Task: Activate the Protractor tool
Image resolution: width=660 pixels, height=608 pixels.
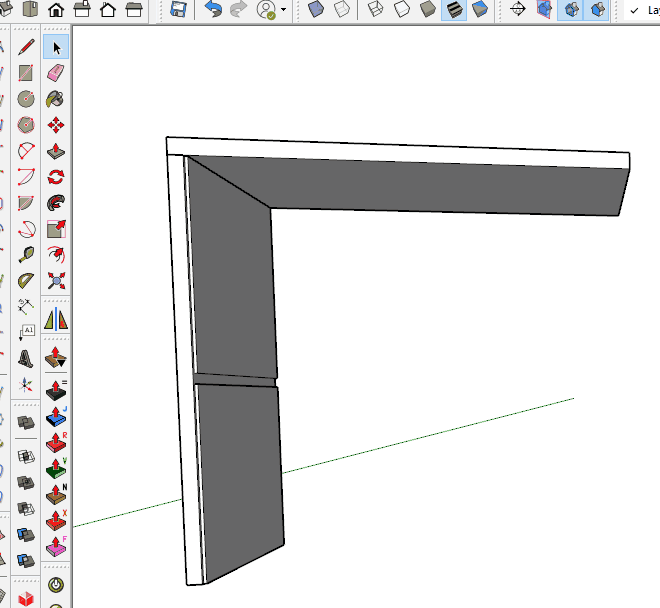Action: click(26, 281)
